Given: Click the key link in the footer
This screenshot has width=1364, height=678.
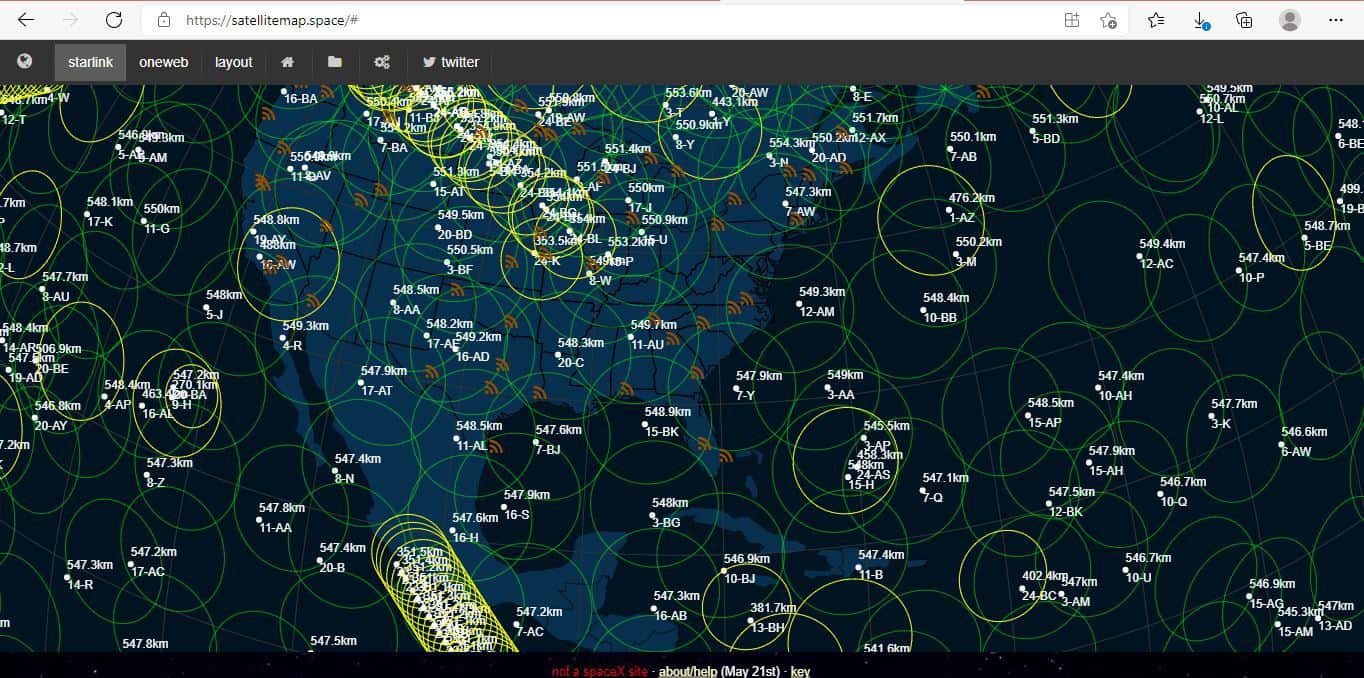Looking at the screenshot, I should [800, 671].
